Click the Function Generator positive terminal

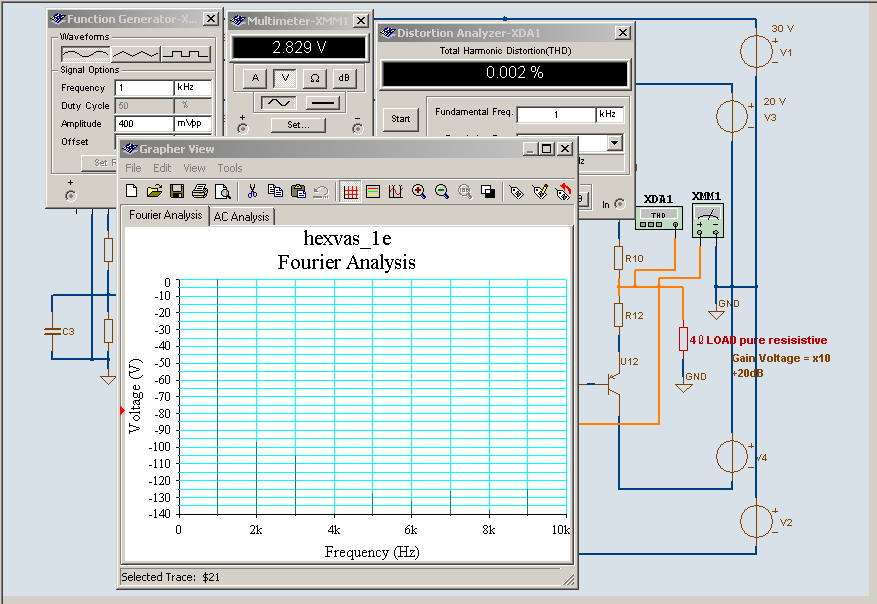(x=70, y=196)
